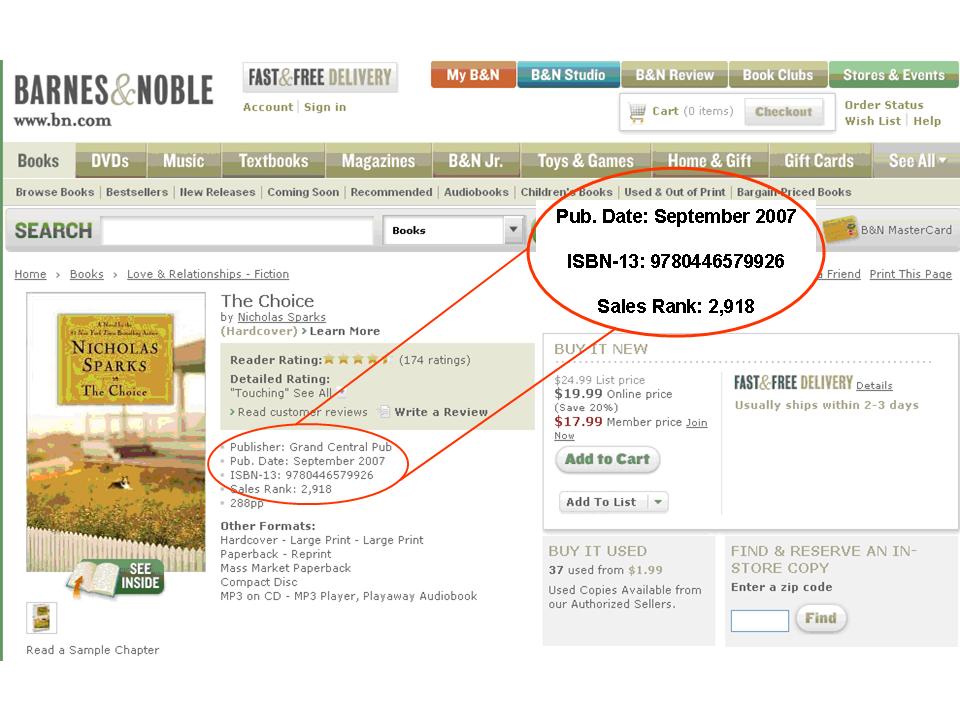Open the B&N Studio tab
Screen dimensions: 960x720
(568, 75)
